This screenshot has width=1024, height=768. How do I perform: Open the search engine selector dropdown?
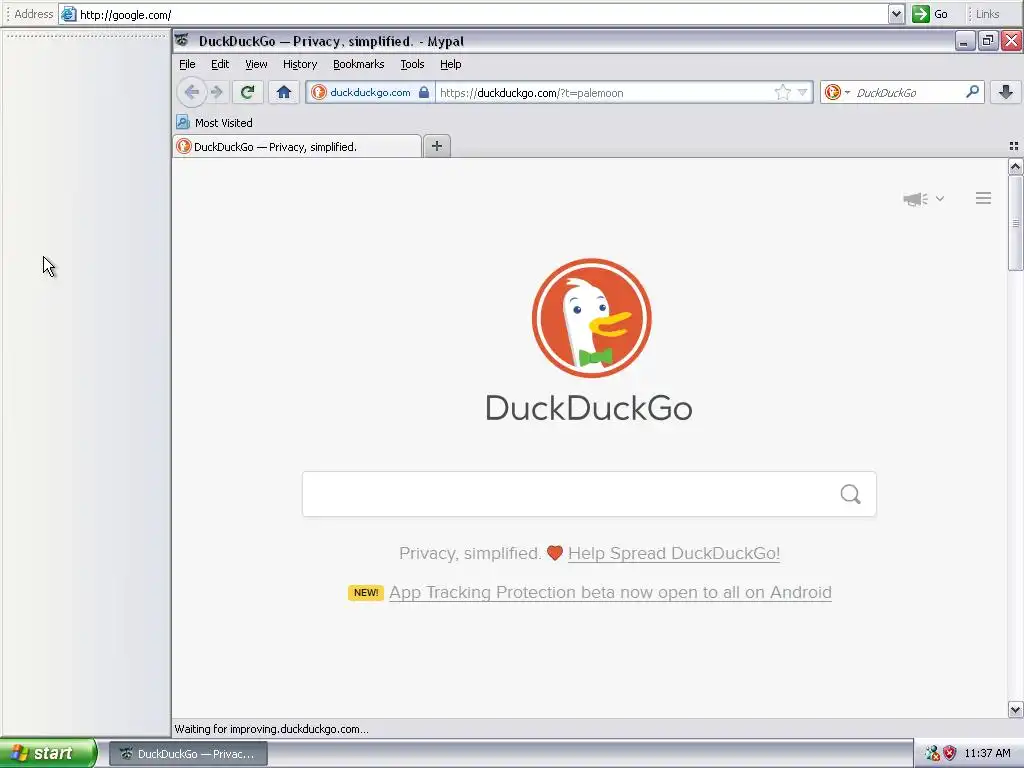837,92
